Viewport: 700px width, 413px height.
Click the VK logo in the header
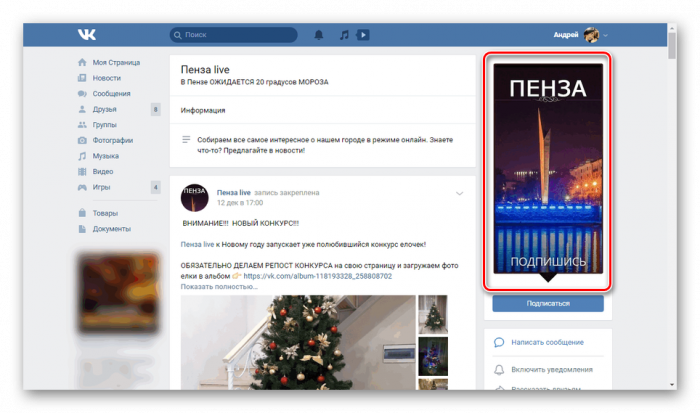point(86,35)
